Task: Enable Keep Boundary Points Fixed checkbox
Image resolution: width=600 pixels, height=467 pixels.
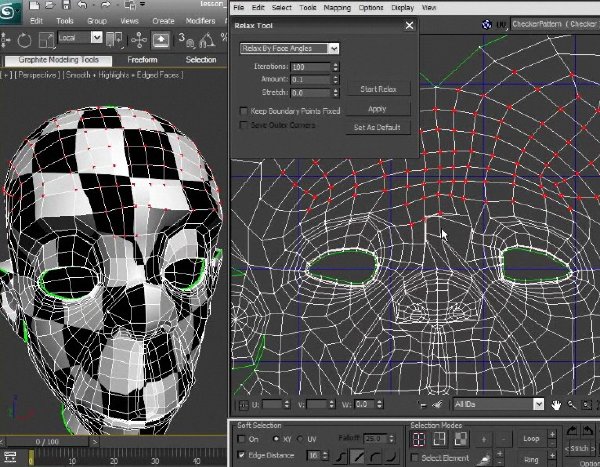Action: (243, 111)
